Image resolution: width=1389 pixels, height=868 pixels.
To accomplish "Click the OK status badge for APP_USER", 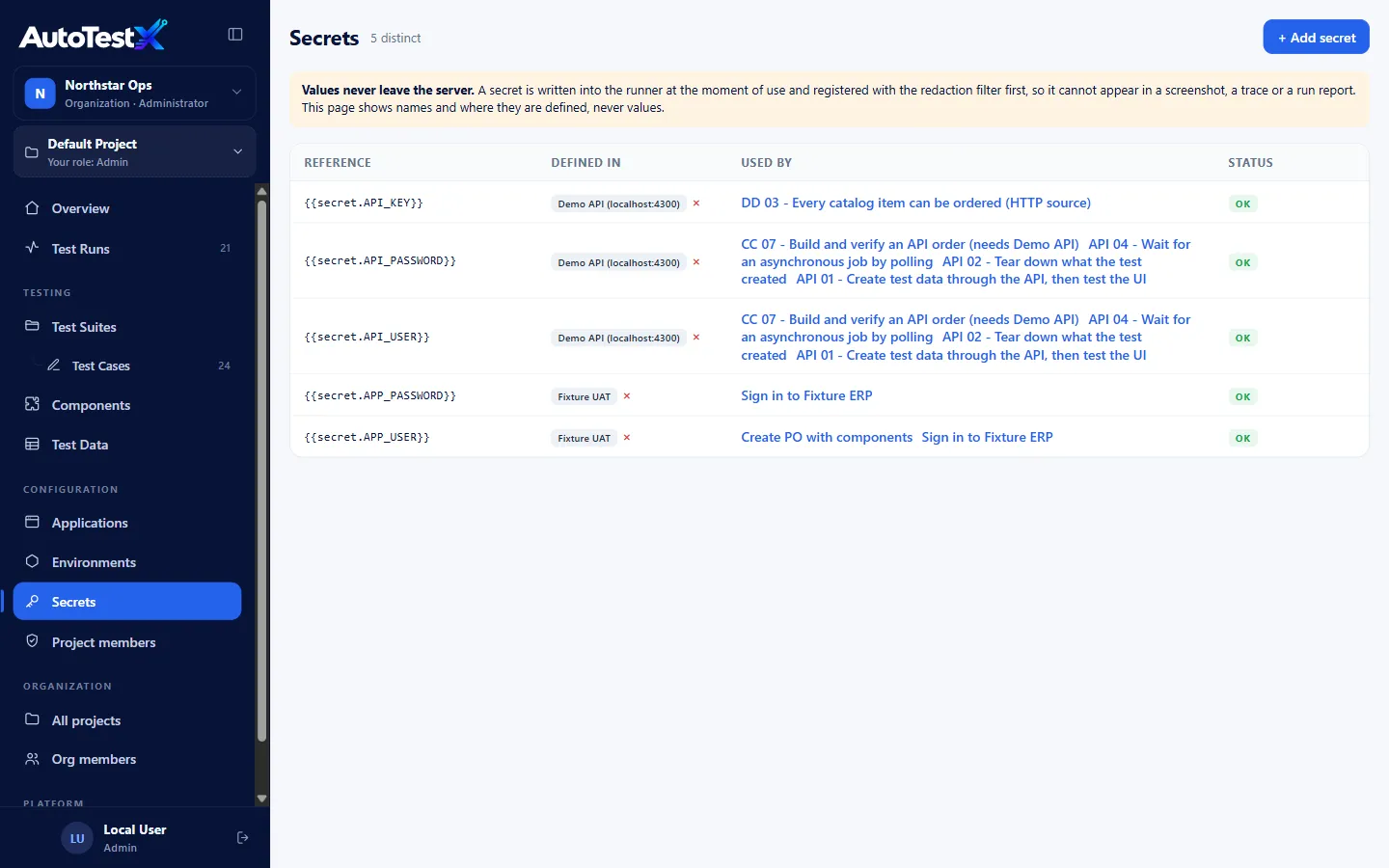I will point(1242,438).
